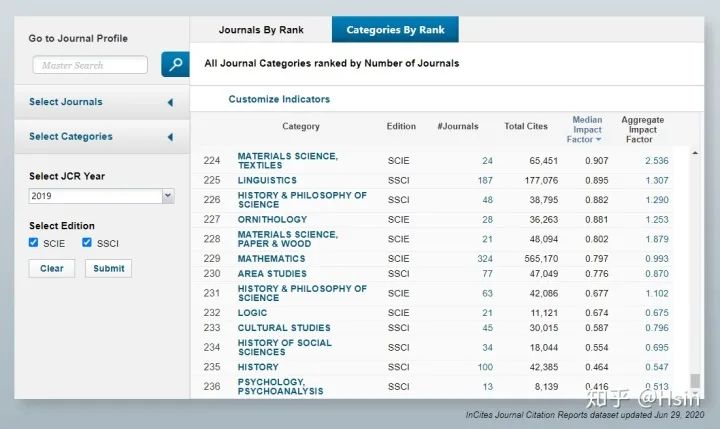720x429 pixels.
Task: Click the table's vertical scrollbar thumb
Action: 695,380
